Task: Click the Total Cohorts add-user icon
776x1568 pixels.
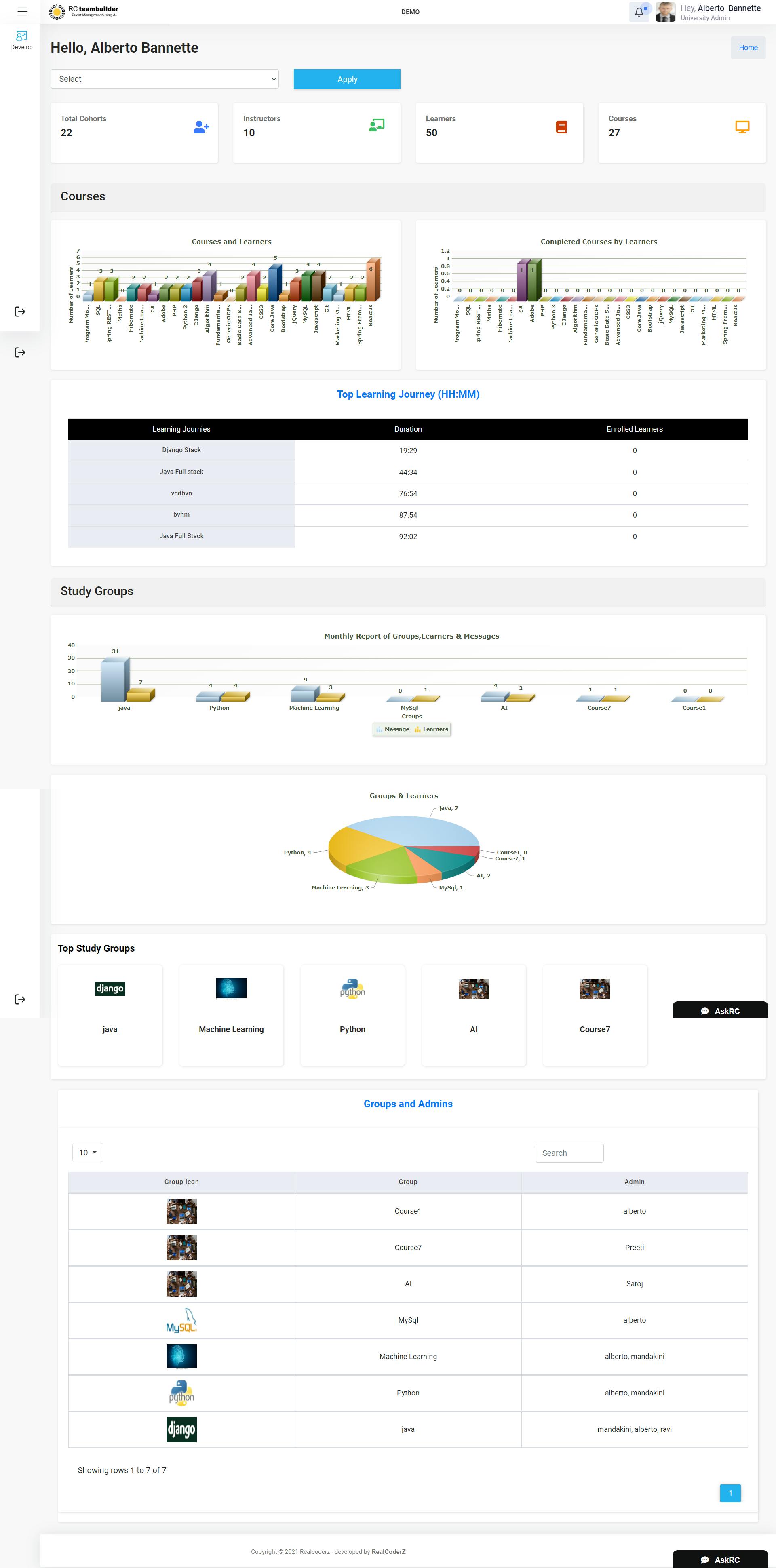Action: pos(201,126)
